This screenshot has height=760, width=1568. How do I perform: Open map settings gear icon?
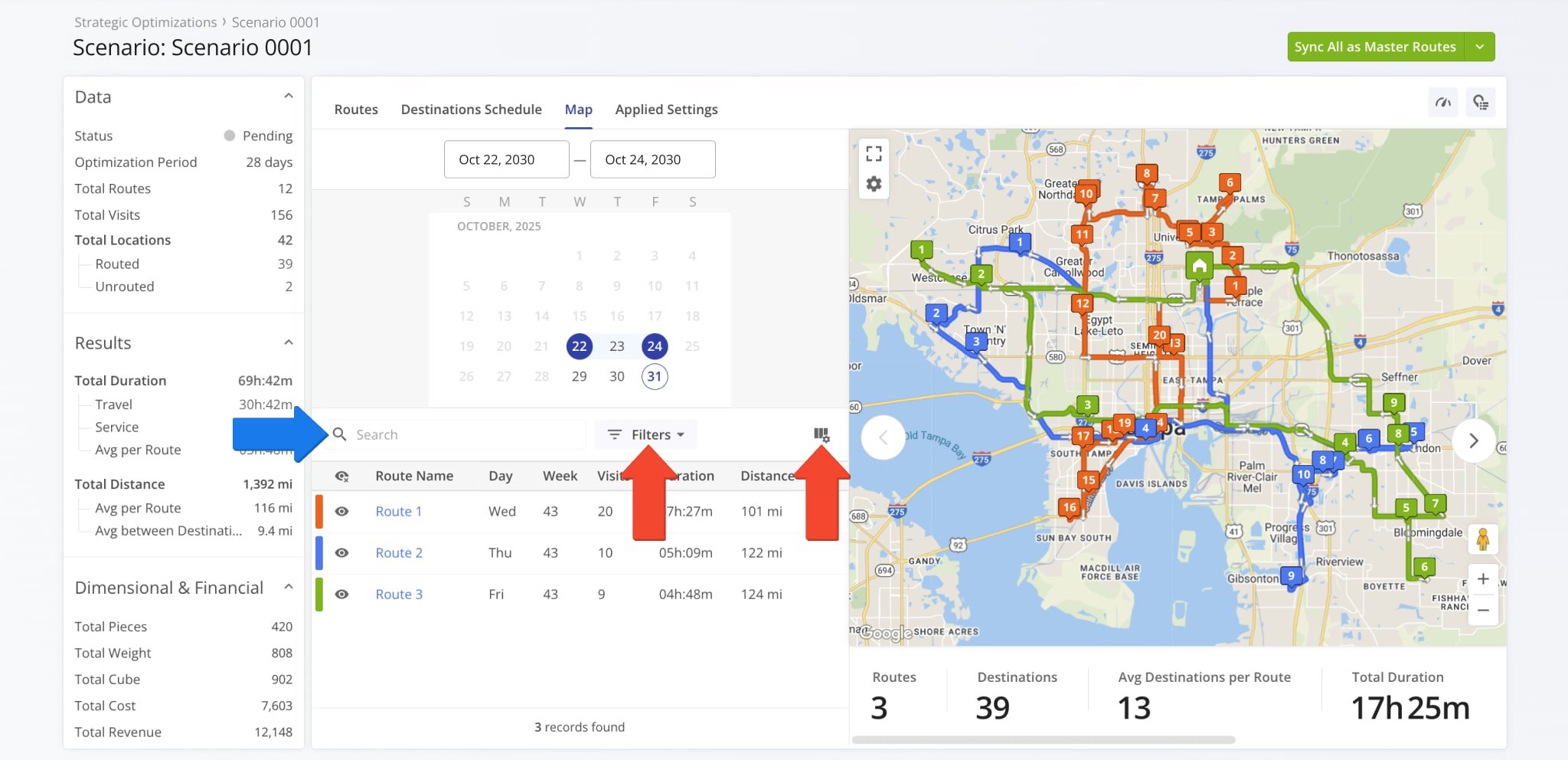(874, 184)
